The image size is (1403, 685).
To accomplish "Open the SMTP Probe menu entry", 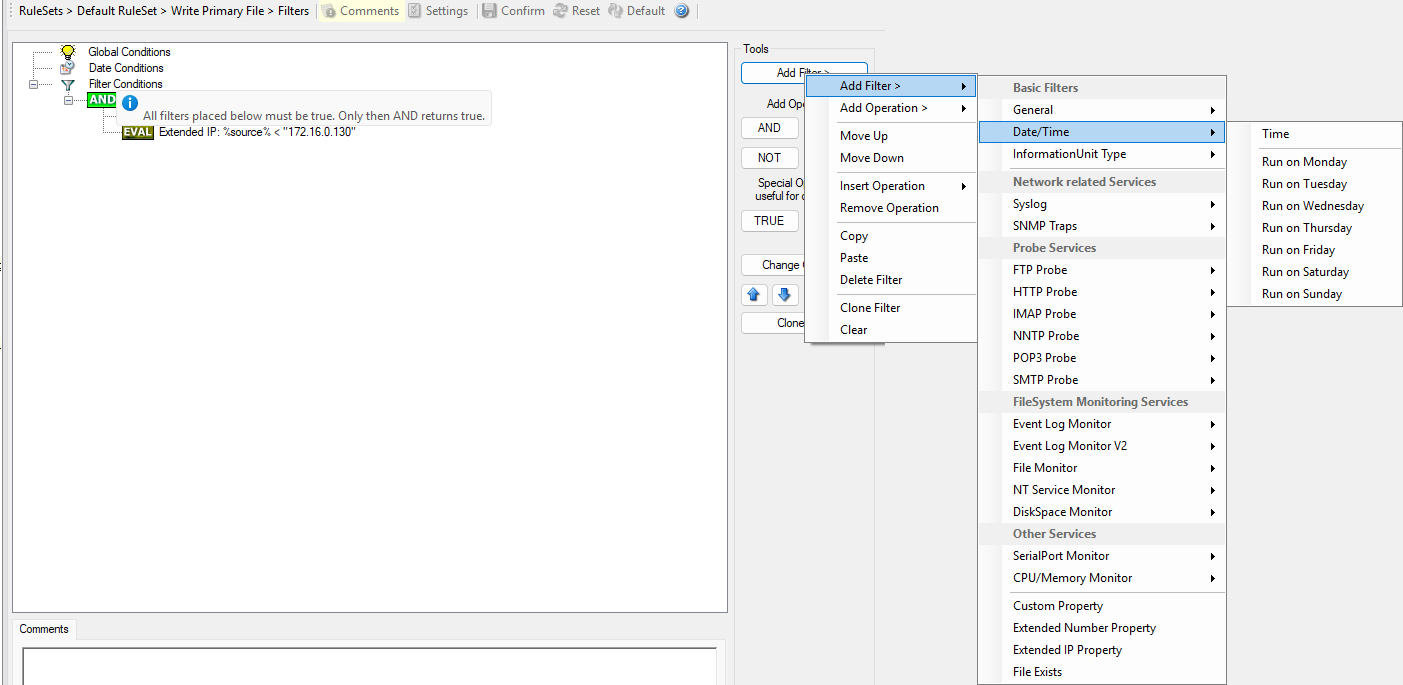I will click(1101, 380).
